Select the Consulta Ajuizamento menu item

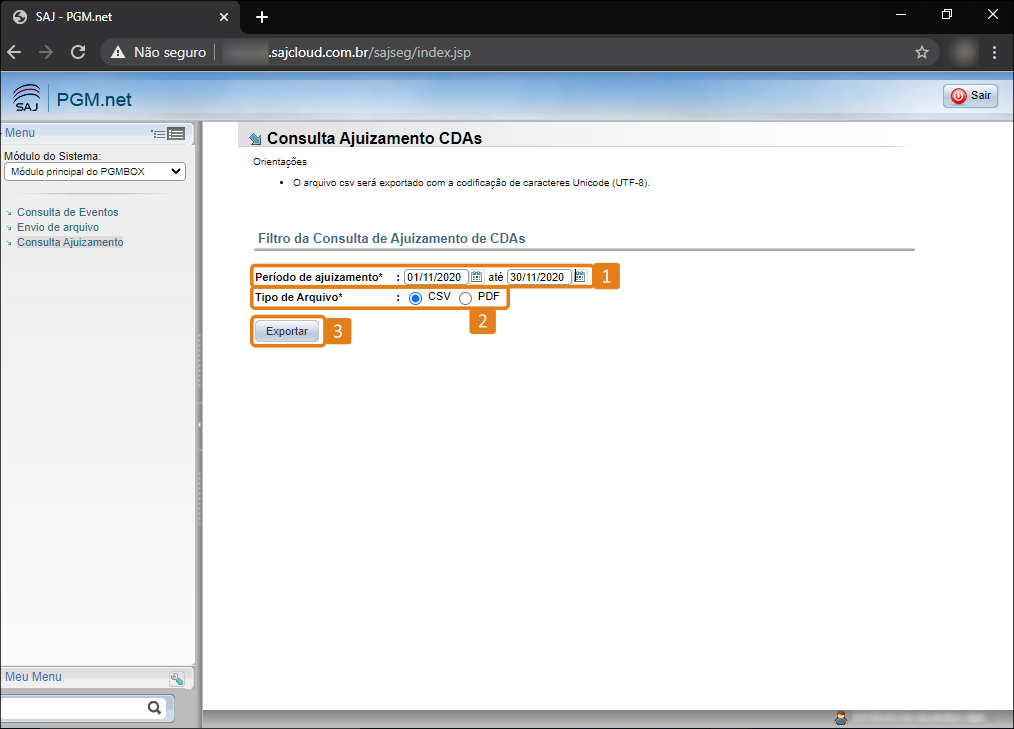coord(70,242)
